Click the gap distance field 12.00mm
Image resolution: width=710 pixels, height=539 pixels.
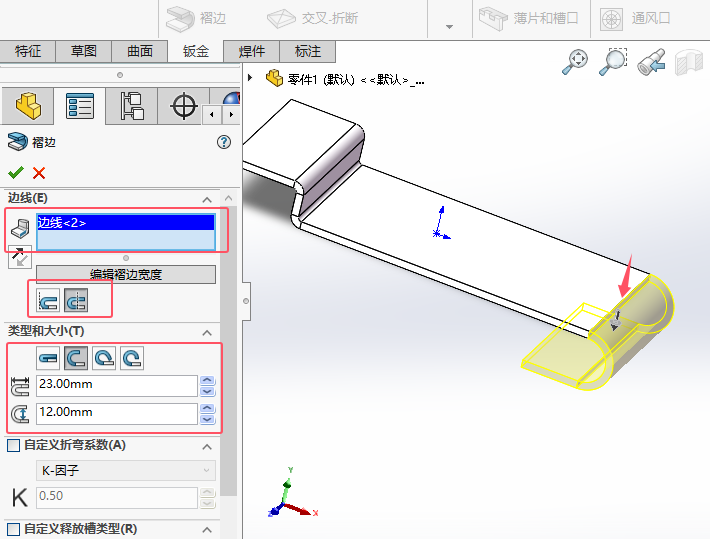[x=117, y=414]
